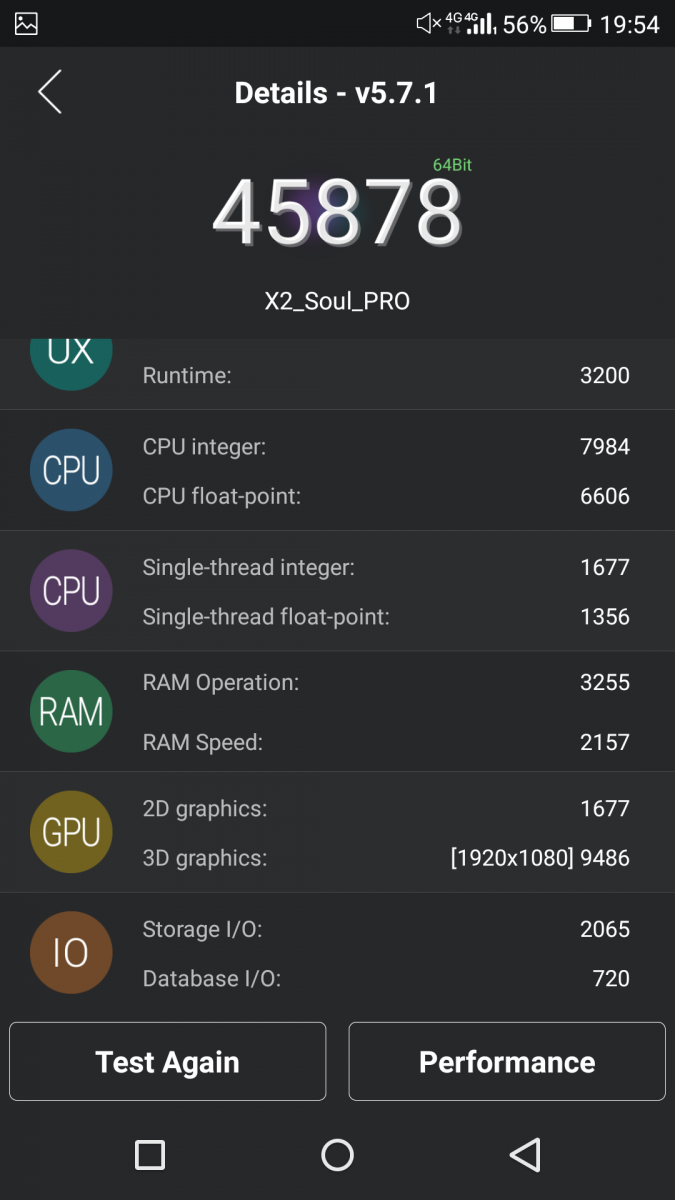
Task: Select the 3D graphics result row
Action: [x=386, y=858]
